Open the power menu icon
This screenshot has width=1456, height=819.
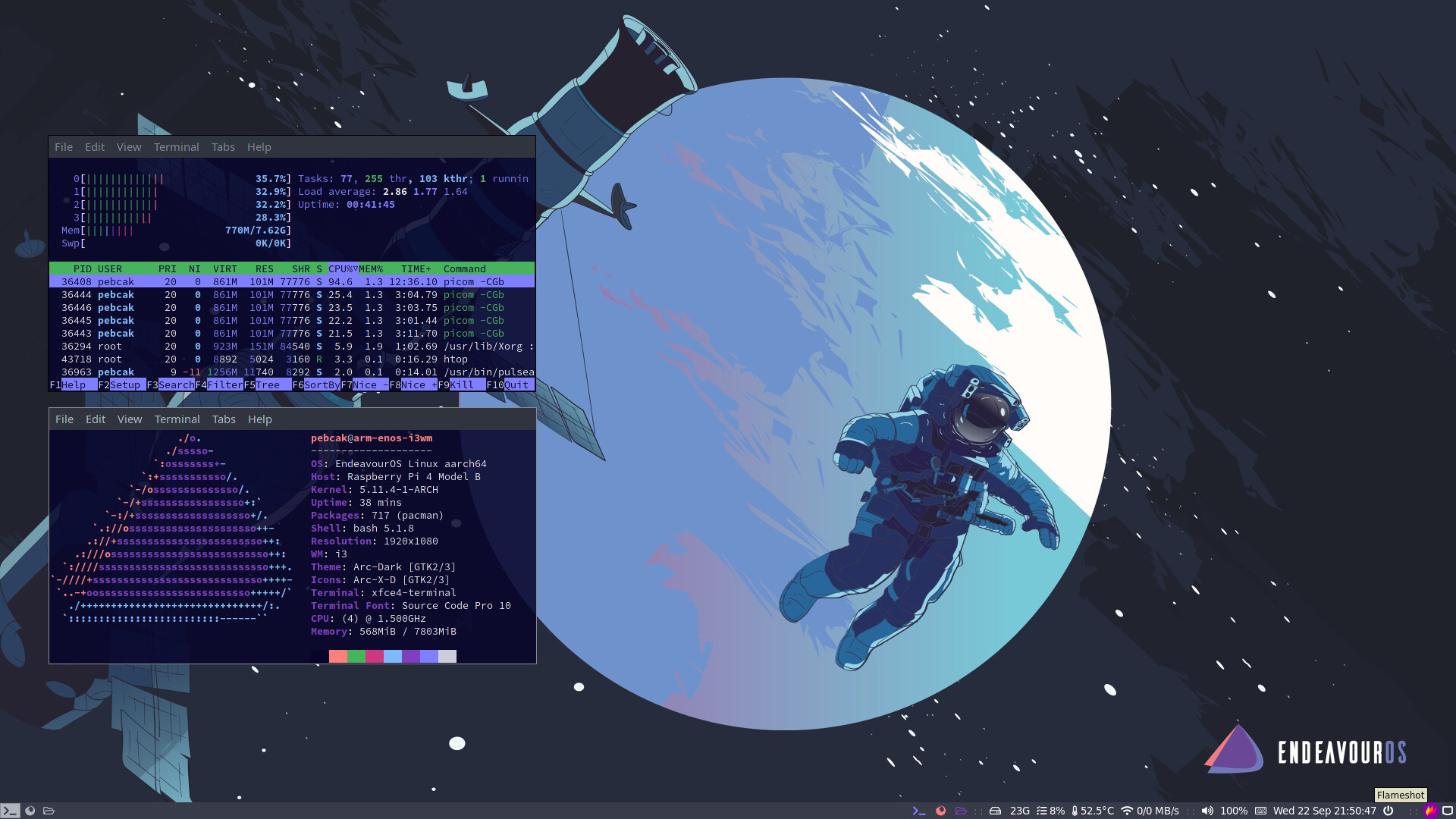pyautogui.click(x=1388, y=811)
